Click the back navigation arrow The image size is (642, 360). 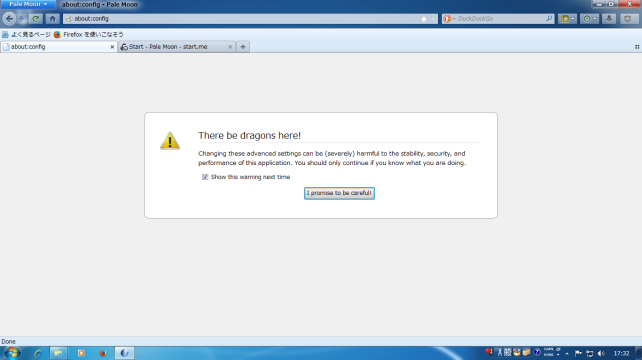tap(9, 18)
